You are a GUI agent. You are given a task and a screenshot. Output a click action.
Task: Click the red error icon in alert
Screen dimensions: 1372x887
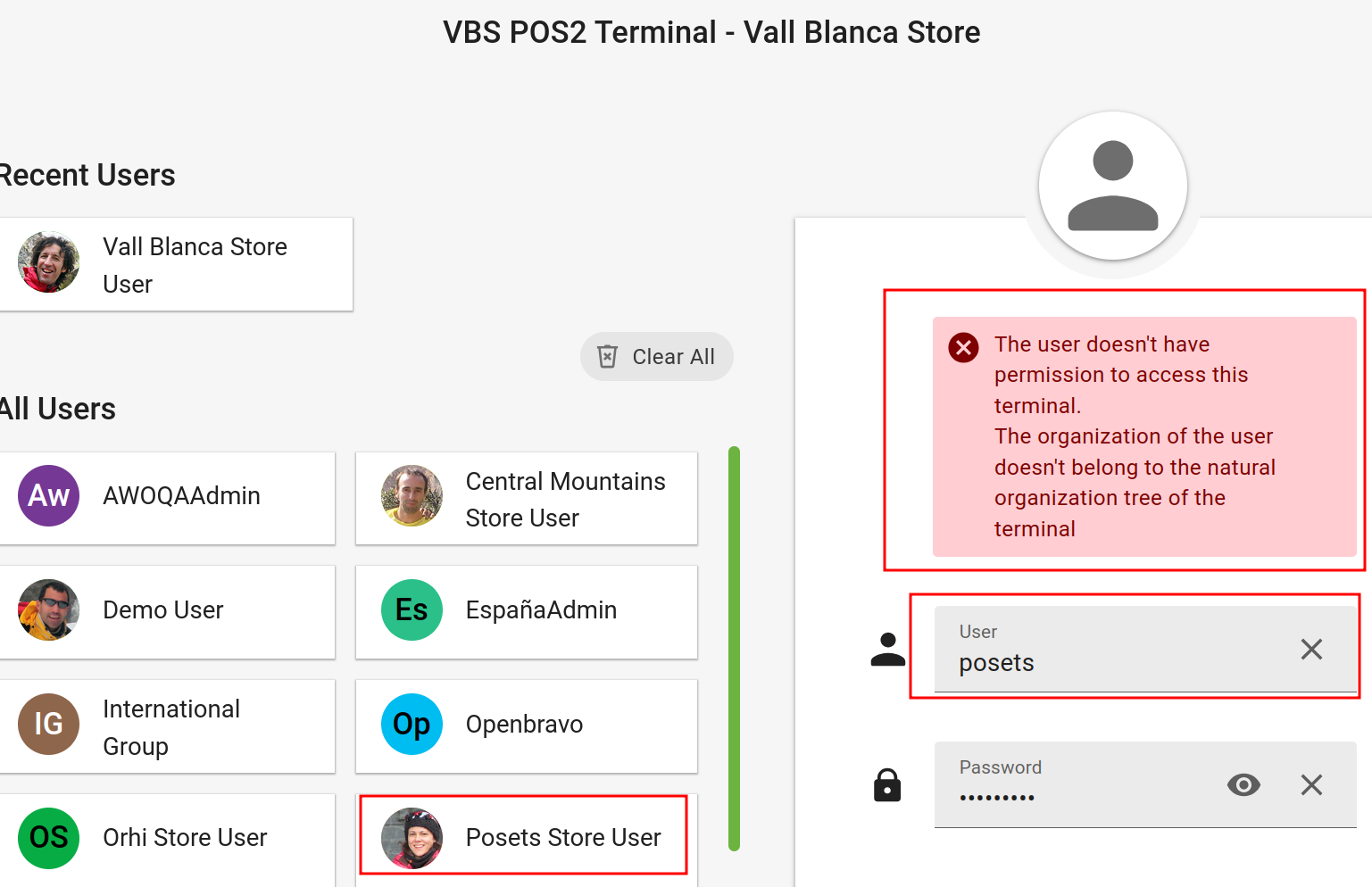[963, 347]
